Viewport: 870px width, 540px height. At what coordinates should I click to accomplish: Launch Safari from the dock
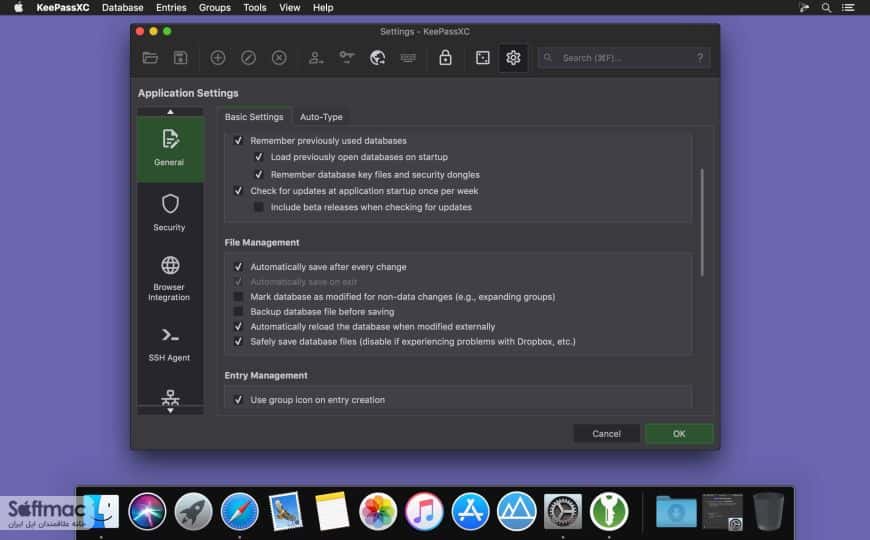tap(239, 511)
